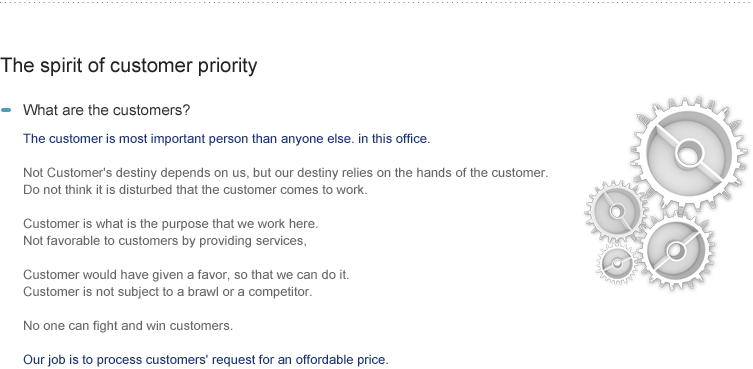
Task: Click the small left gear in the graphic
Action: coord(617,211)
